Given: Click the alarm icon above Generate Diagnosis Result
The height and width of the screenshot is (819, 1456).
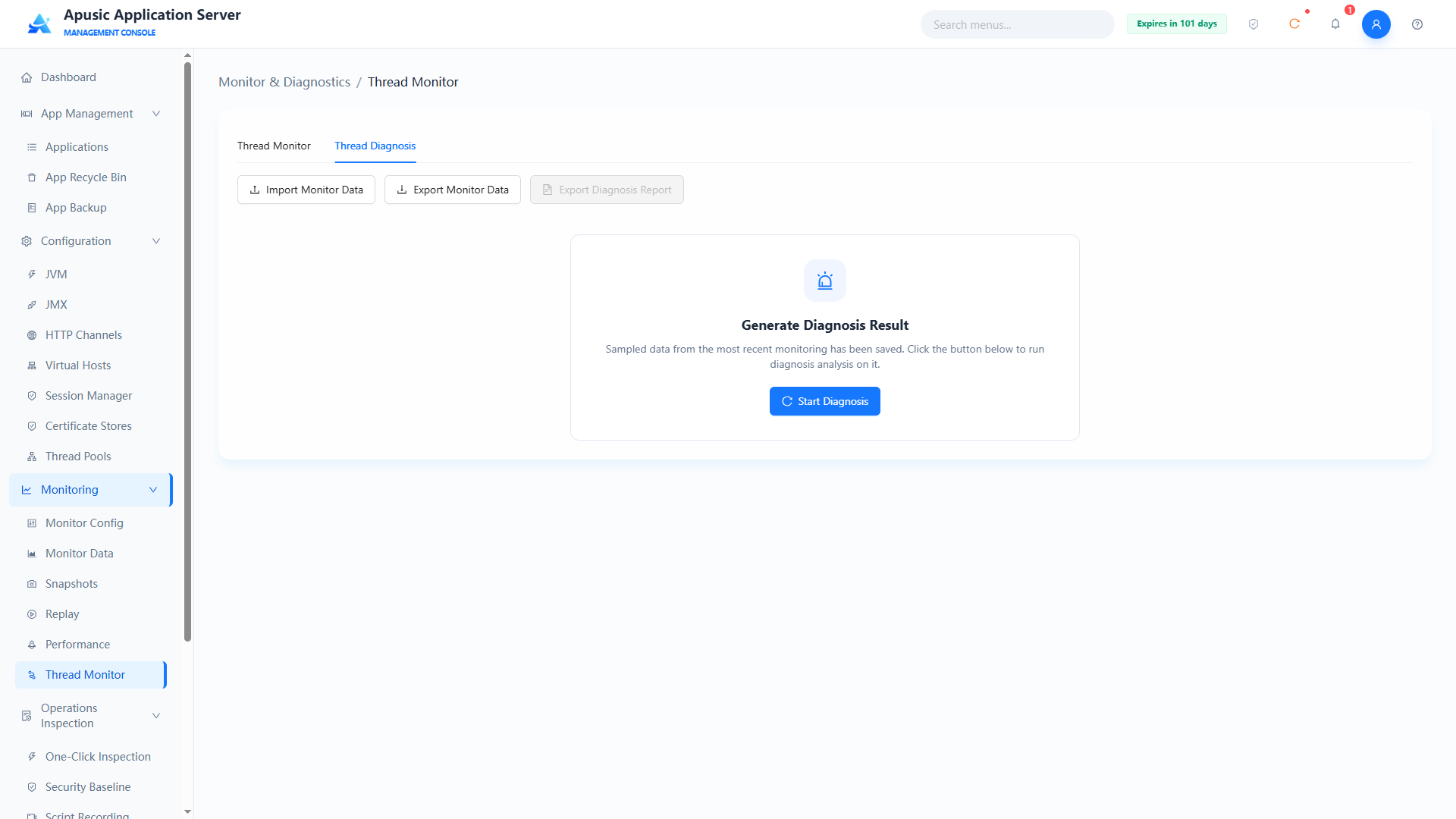Looking at the screenshot, I should (x=825, y=281).
